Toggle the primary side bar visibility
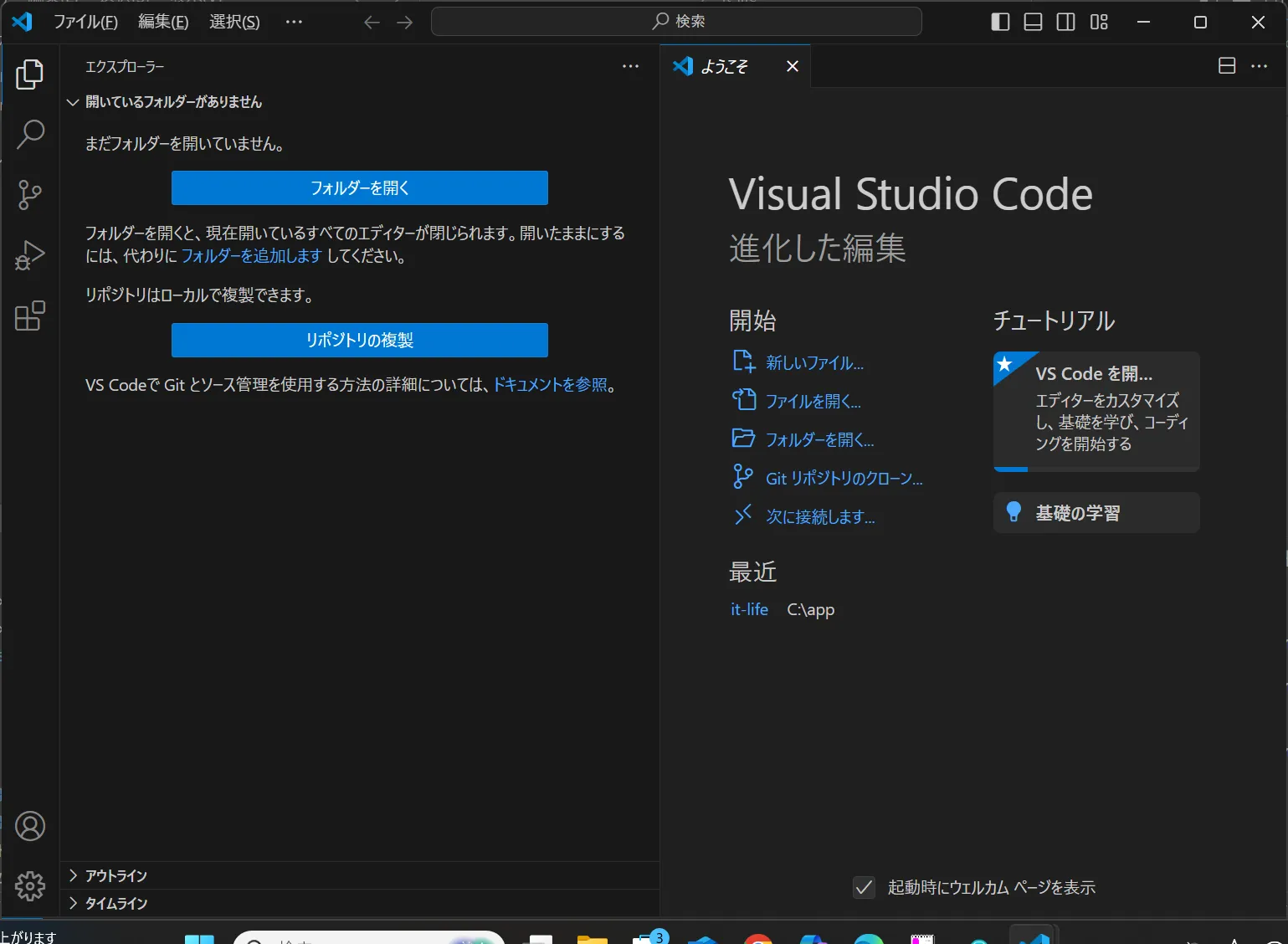 pos(1000,23)
